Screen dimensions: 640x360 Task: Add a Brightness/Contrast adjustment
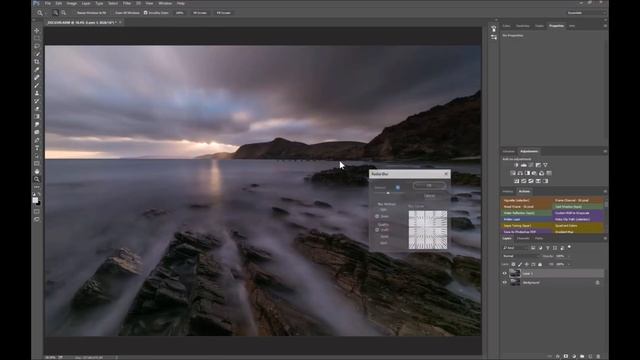click(516, 165)
